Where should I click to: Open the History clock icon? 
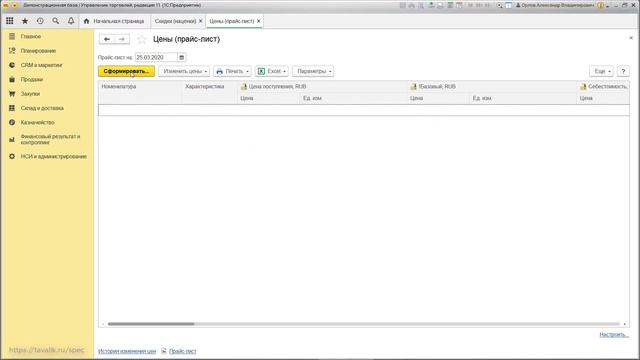point(40,21)
